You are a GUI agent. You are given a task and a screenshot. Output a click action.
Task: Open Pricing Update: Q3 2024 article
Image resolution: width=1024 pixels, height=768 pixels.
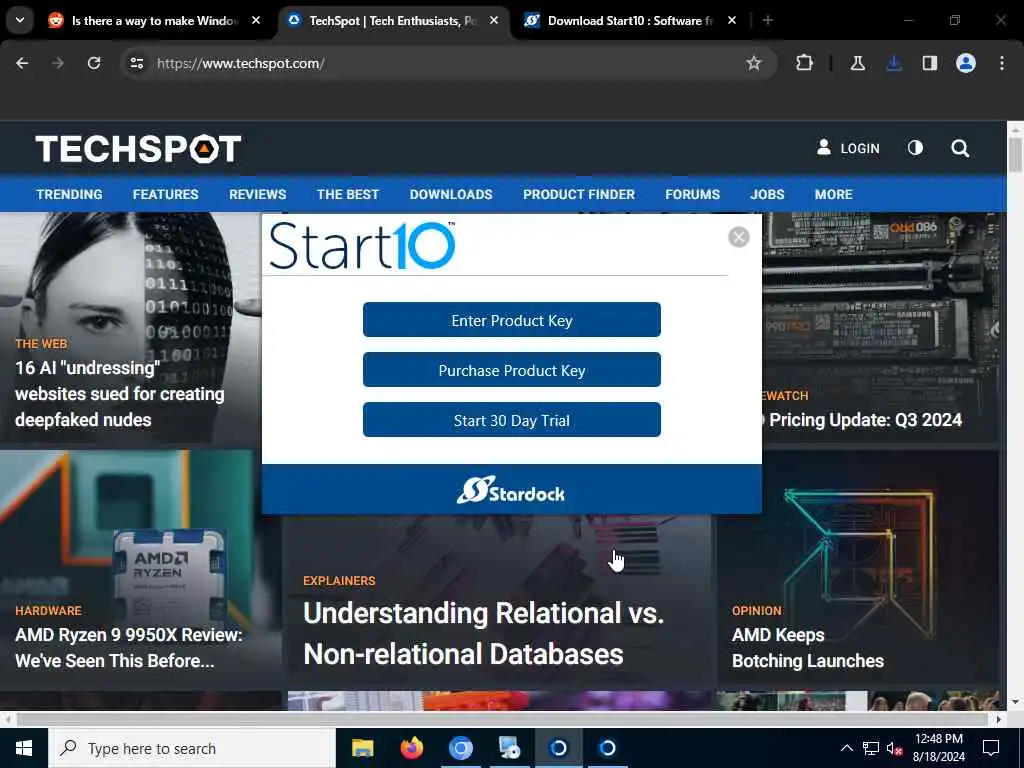865,420
